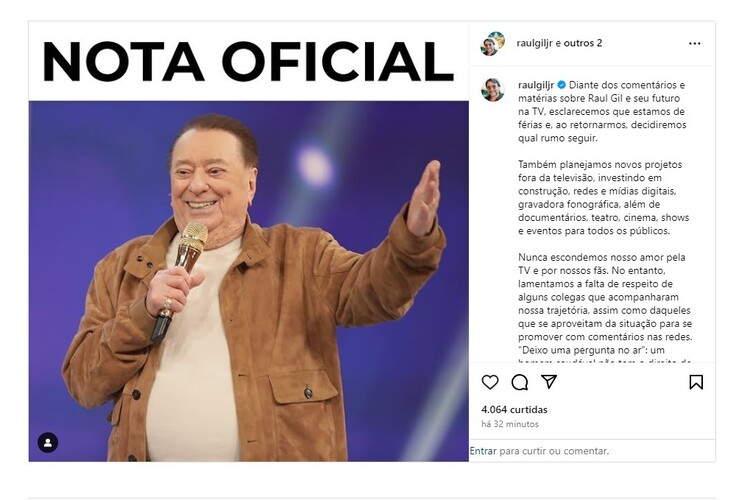Click the Raul Gil photo in the post
This screenshot has height=500, width=750.
[249, 281]
